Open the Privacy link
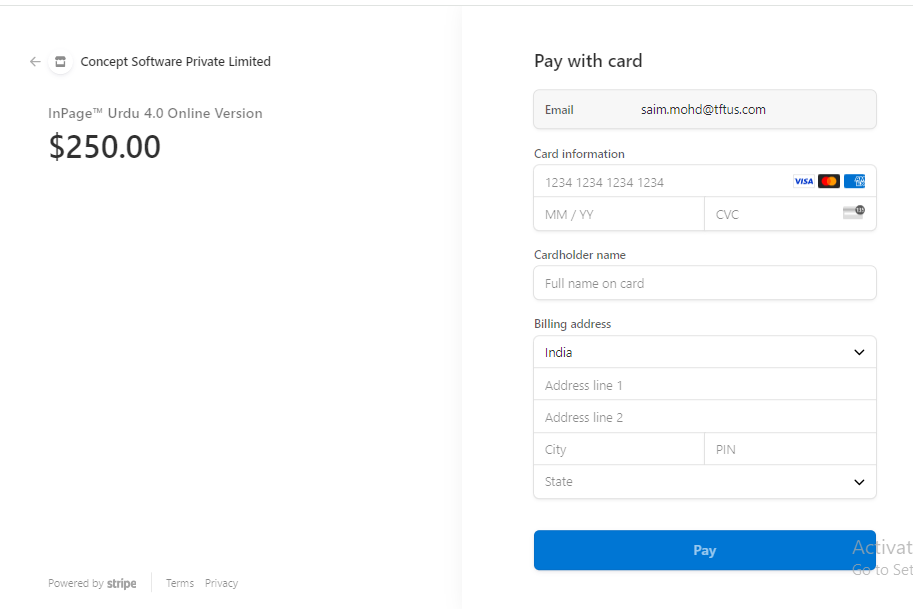Viewport: 913px width, 609px height. [221, 583]
